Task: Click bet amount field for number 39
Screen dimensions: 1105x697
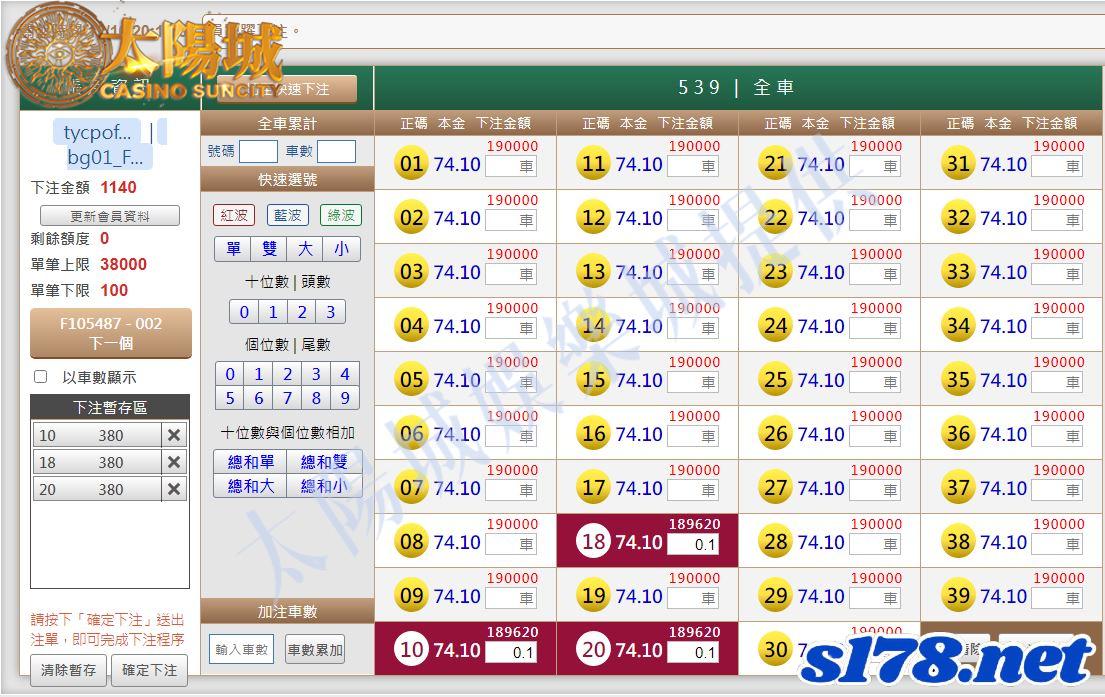Action: [x=1058, y=598]
